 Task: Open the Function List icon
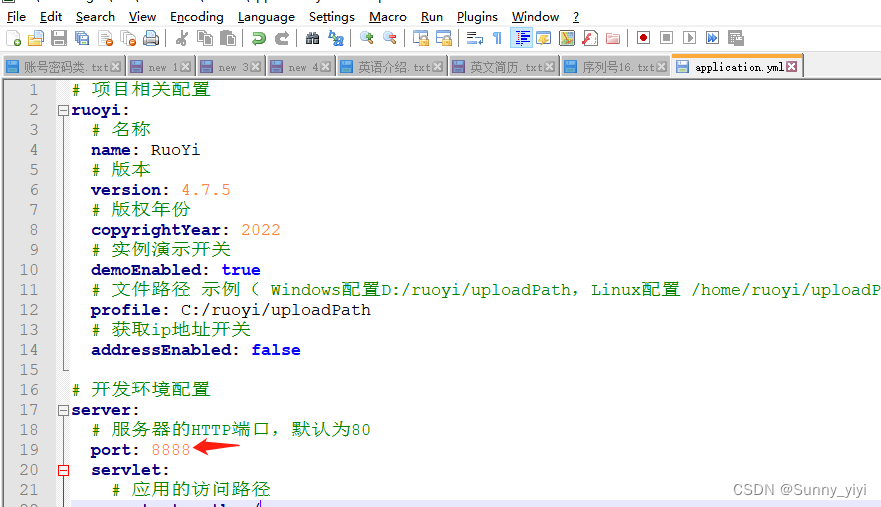(590, 38)
